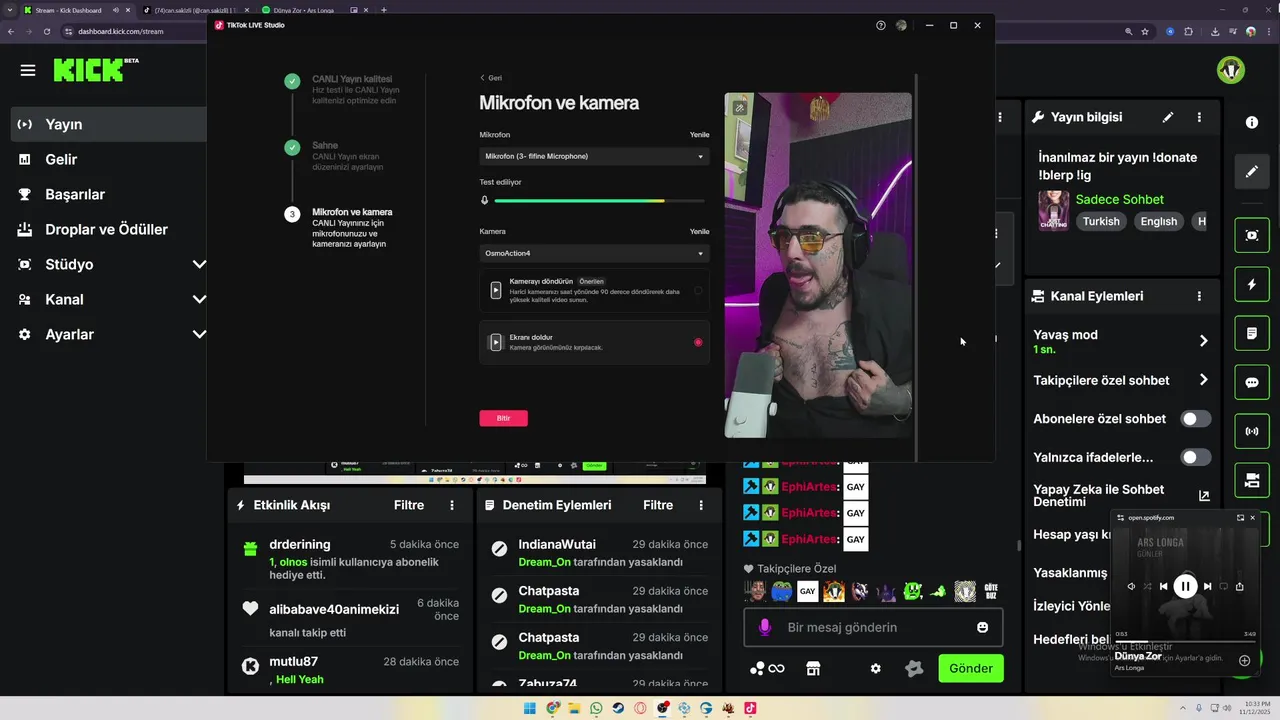This screenshot has width=1280, height=720.
Task: Open Kanal Eylemleri three-dot menu
Action: (x=1199, y=296)
